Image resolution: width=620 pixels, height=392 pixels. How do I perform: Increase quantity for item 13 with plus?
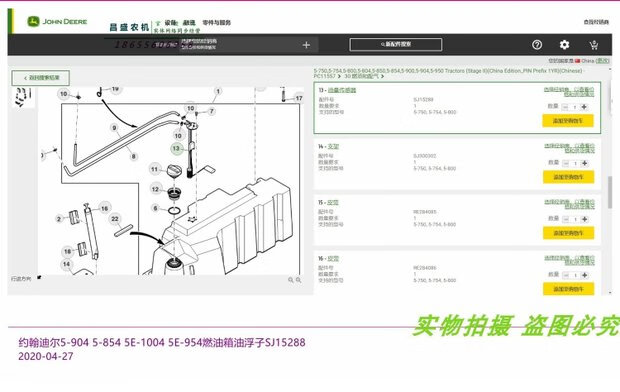pos(584,107)
